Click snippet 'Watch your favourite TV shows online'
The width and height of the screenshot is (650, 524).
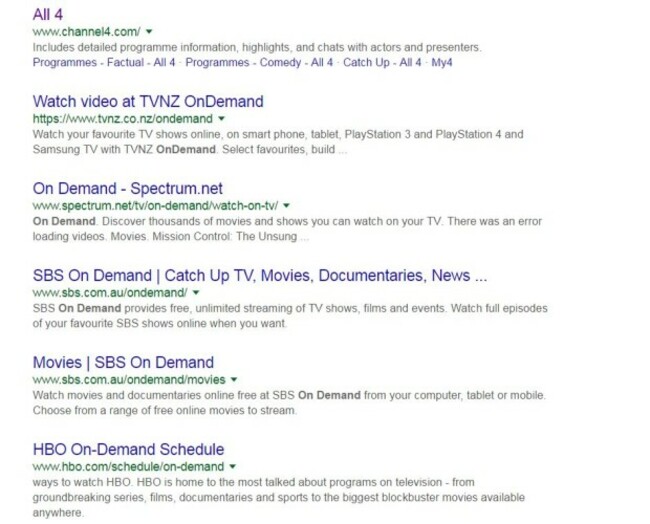click(x=278, y=142)
